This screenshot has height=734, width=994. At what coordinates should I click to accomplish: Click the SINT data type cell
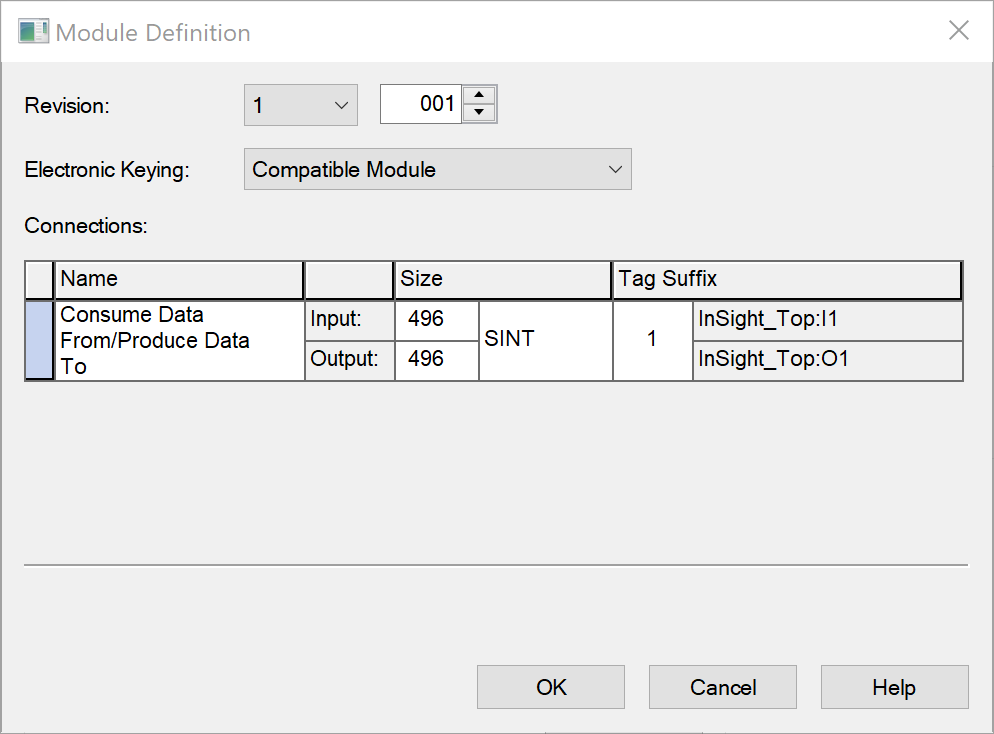(x=545, y=341)
